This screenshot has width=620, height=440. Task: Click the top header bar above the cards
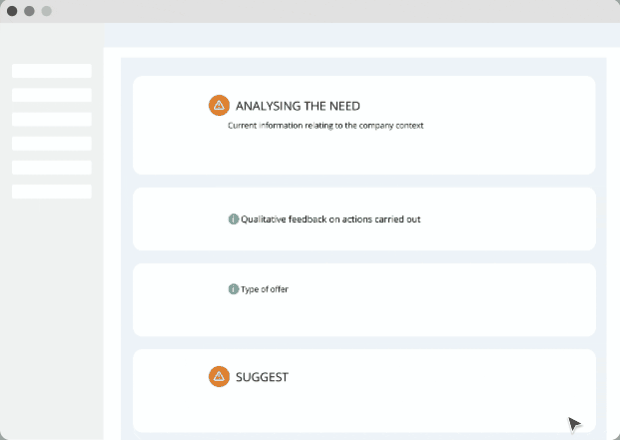(x=360, y=35)
